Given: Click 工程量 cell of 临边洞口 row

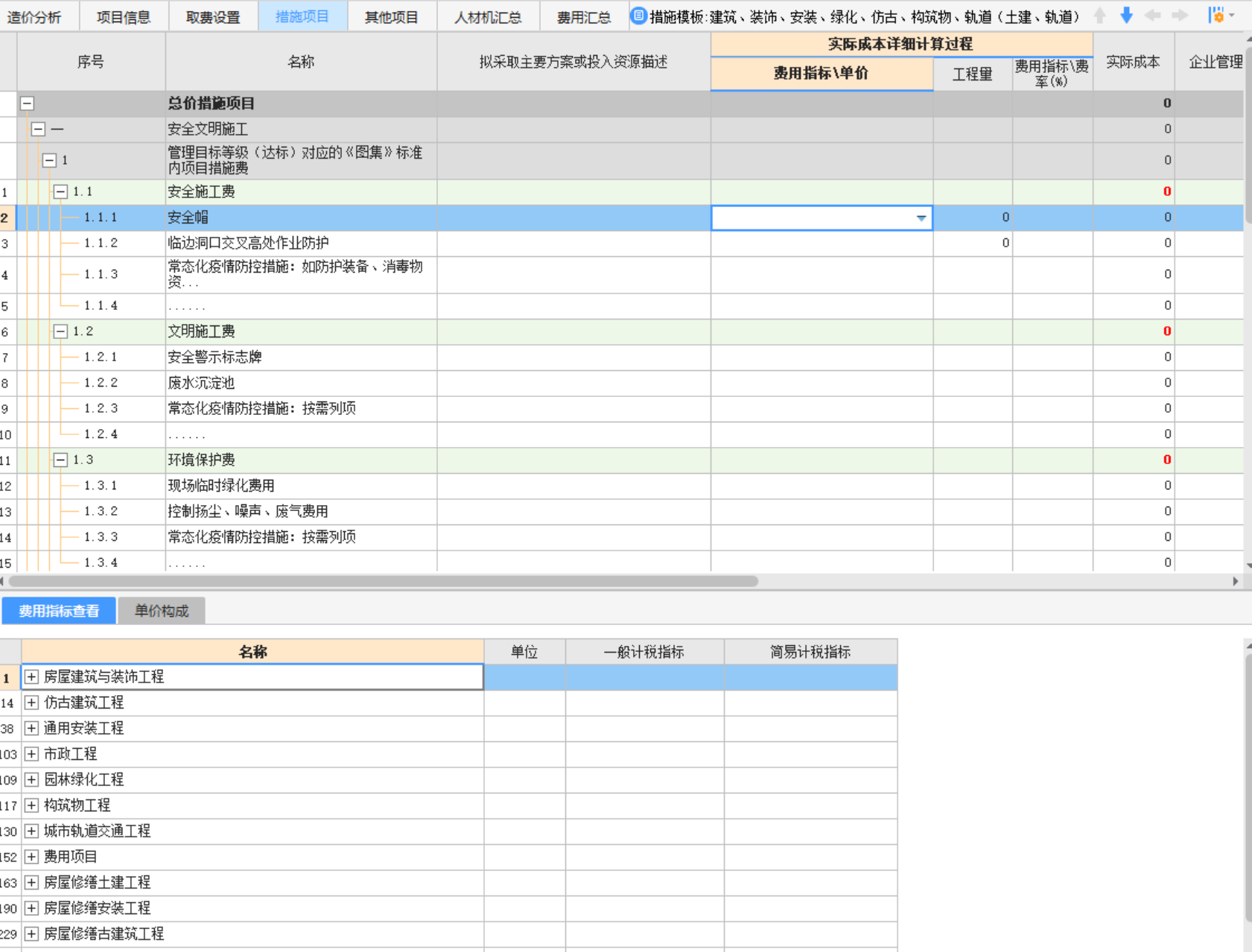Looking at the screenshot, I should [973, 243].
